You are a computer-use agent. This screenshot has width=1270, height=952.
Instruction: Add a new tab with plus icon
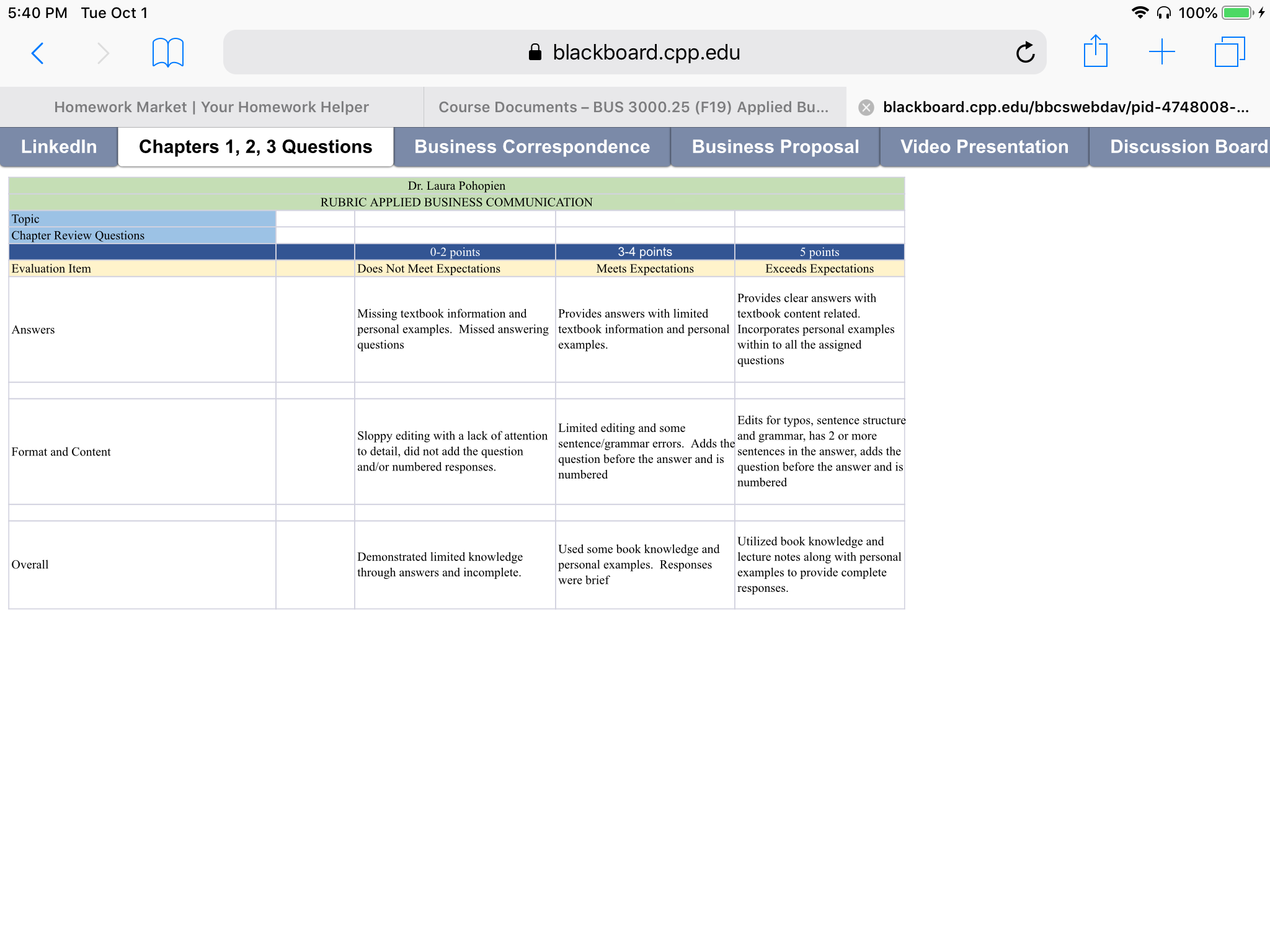point(1162,52)
